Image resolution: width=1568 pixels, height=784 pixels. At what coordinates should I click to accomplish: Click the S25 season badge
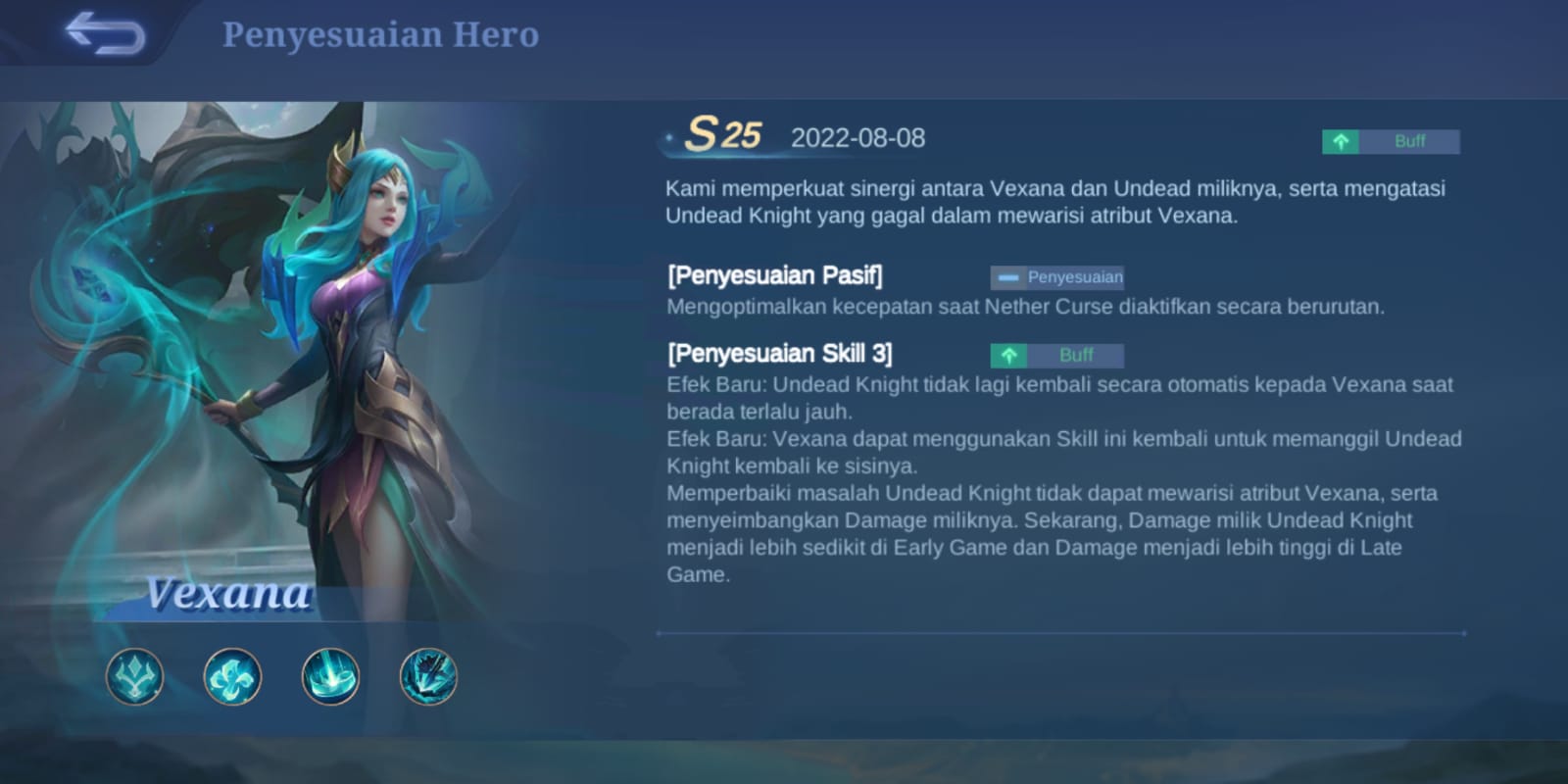pos(723,134)
